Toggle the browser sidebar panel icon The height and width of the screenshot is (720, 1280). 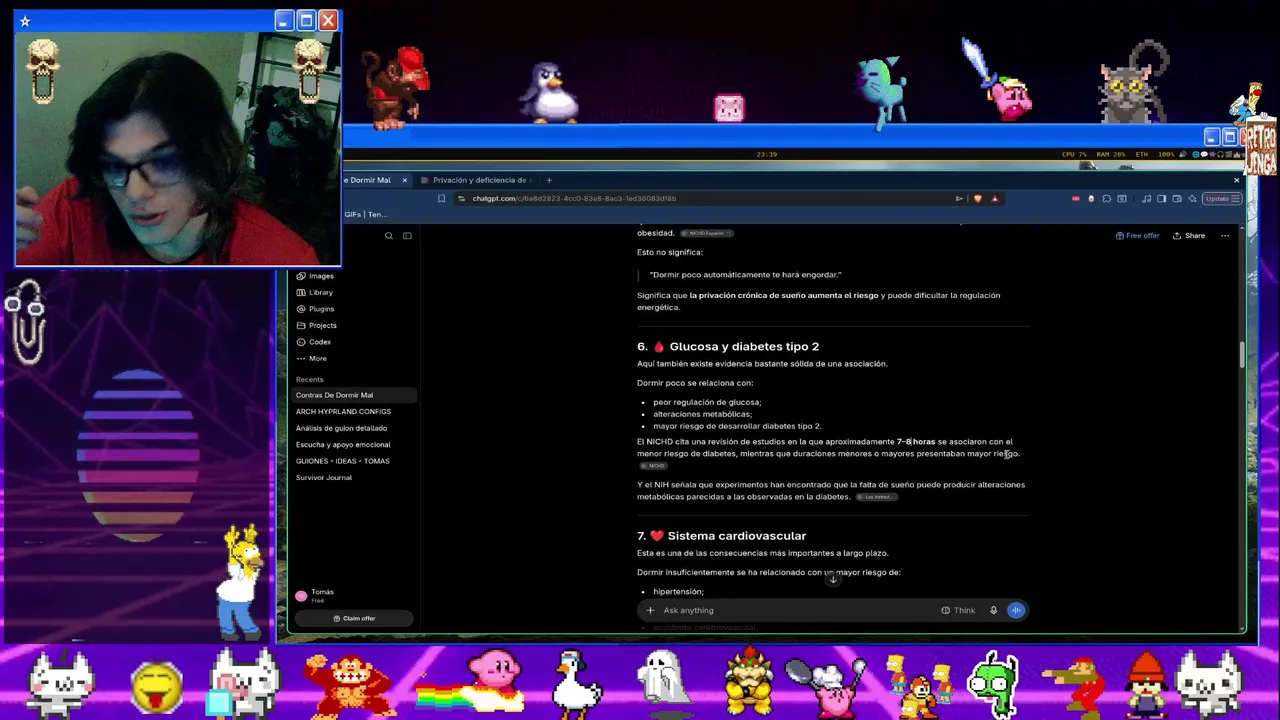[x=1161, y=199]
